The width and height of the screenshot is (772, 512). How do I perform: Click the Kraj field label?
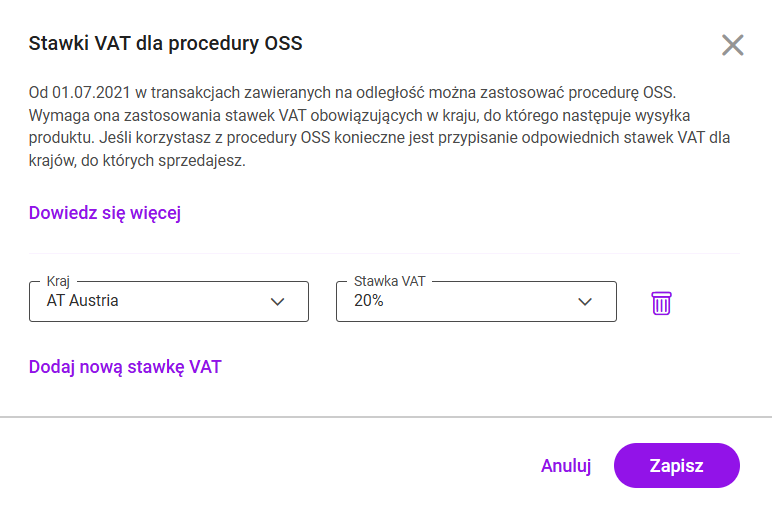pos(59,282)
